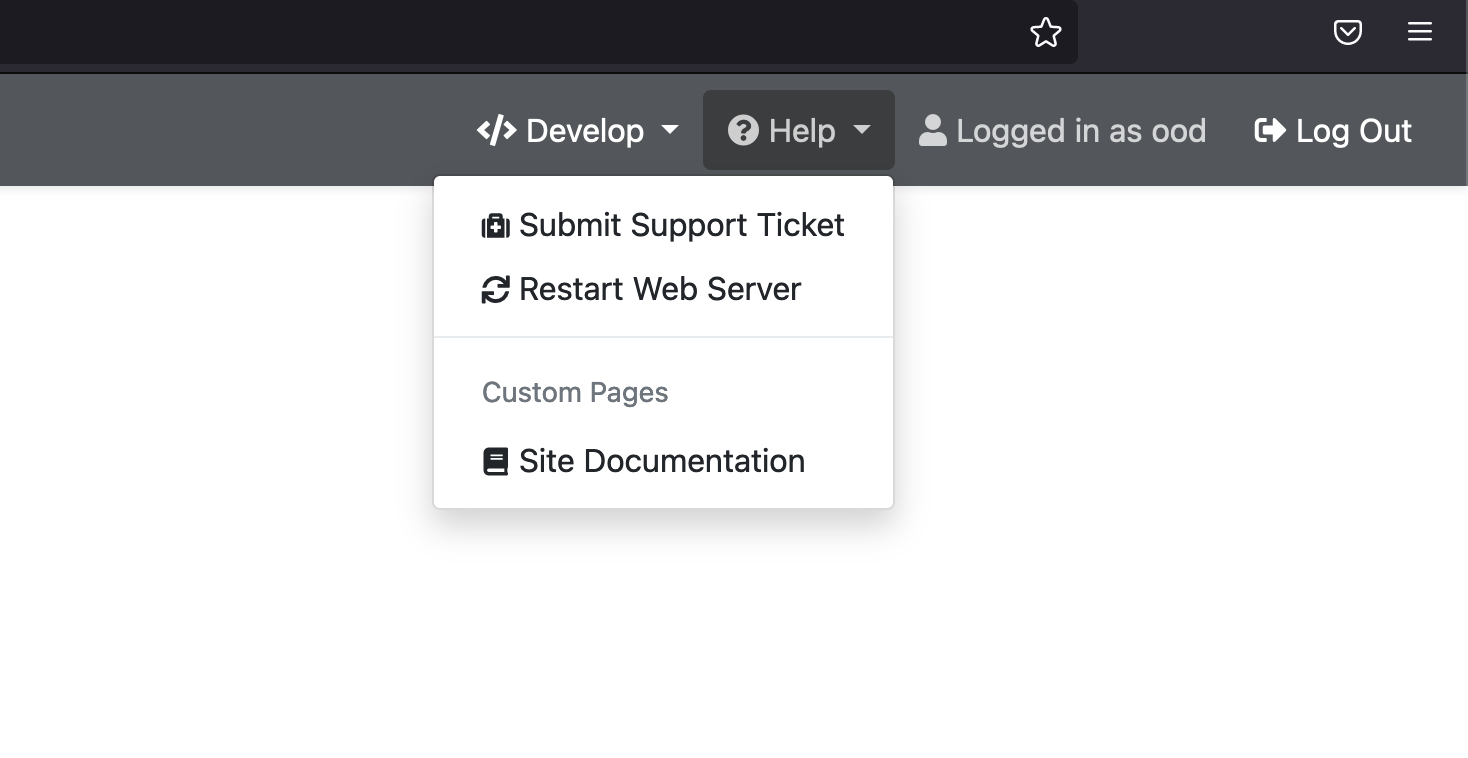The image size is (1468, 758).
Task: Open the Firefox hamburger application menu
Action: pos(1420,32)
